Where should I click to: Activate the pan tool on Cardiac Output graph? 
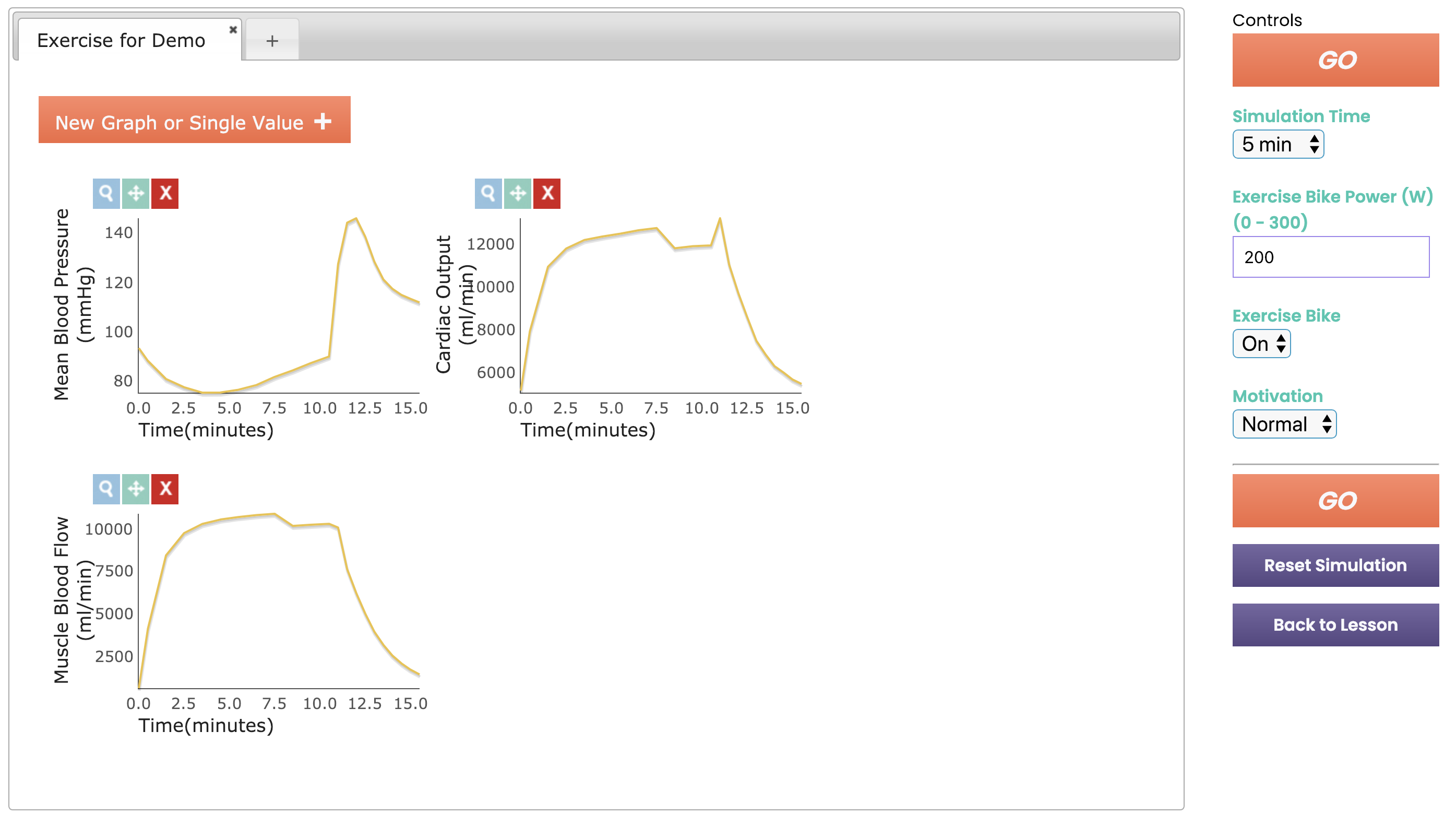(518, 194)
